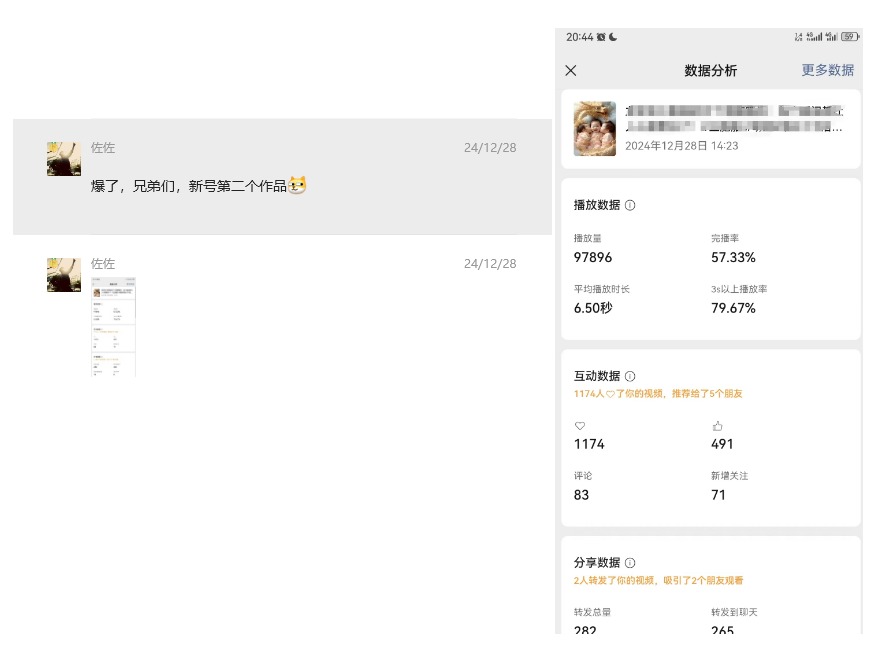The width and height of the screenshot is (872, 663).
Task: Click info icon beside 分享数据
Action: point(630,563)
